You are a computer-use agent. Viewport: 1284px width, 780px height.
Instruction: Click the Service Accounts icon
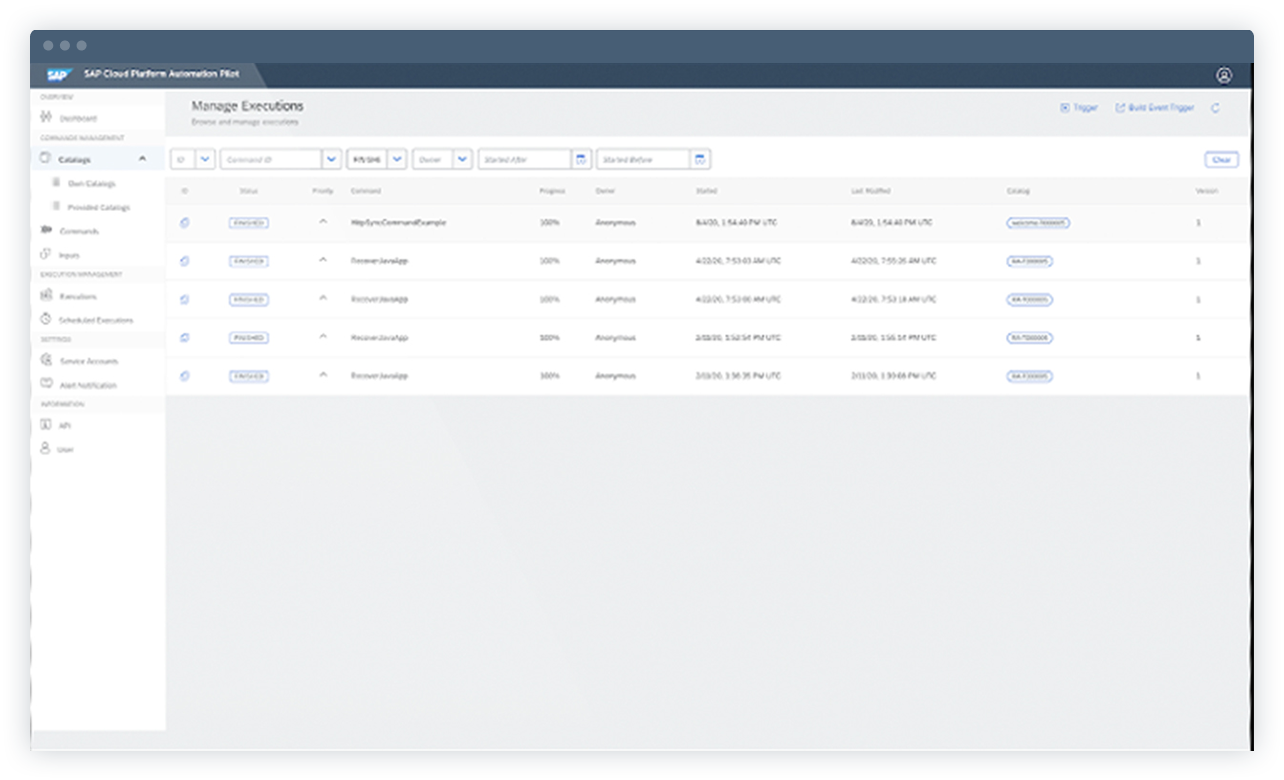coord(45,360)
